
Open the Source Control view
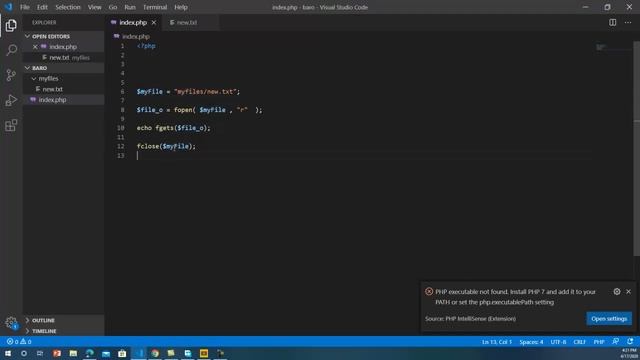point(11,75)
